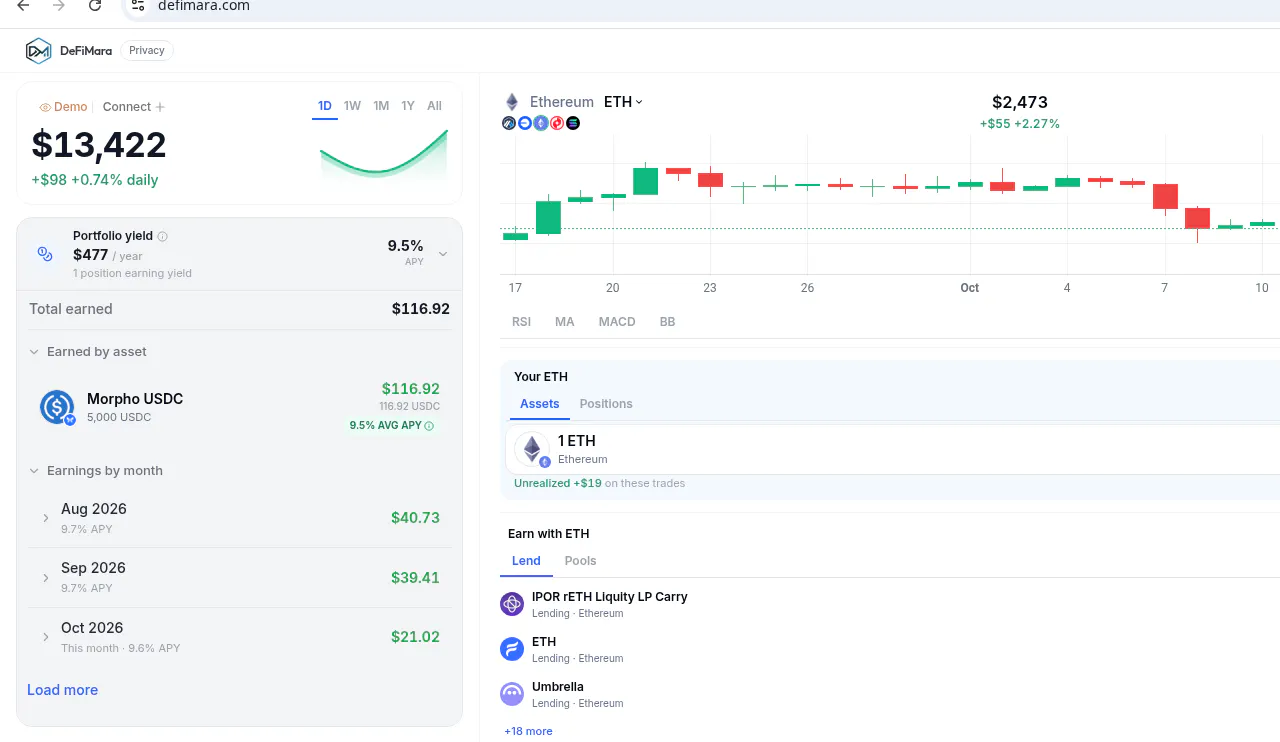The width and height of the screenshot is (1280, 742).
Task: Click the Optimism red chain icon
Action: [557, 123]
